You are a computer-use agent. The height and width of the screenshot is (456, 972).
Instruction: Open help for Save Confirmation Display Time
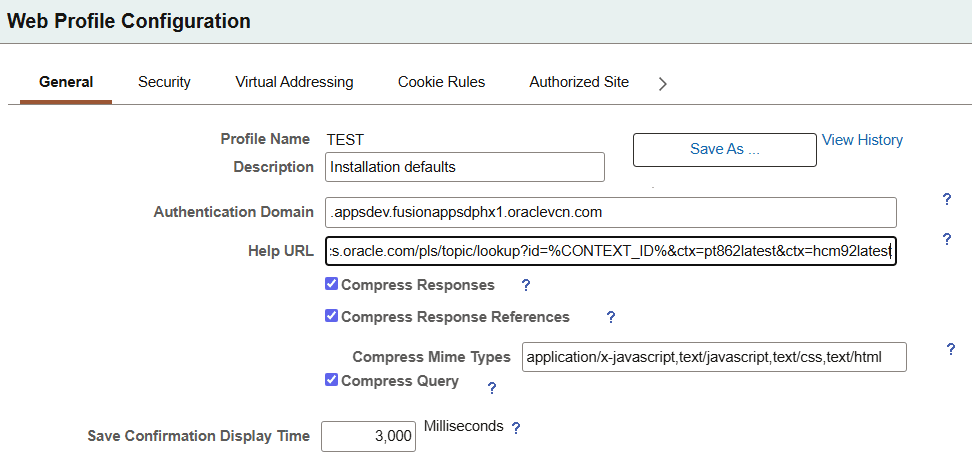point(515,428)
